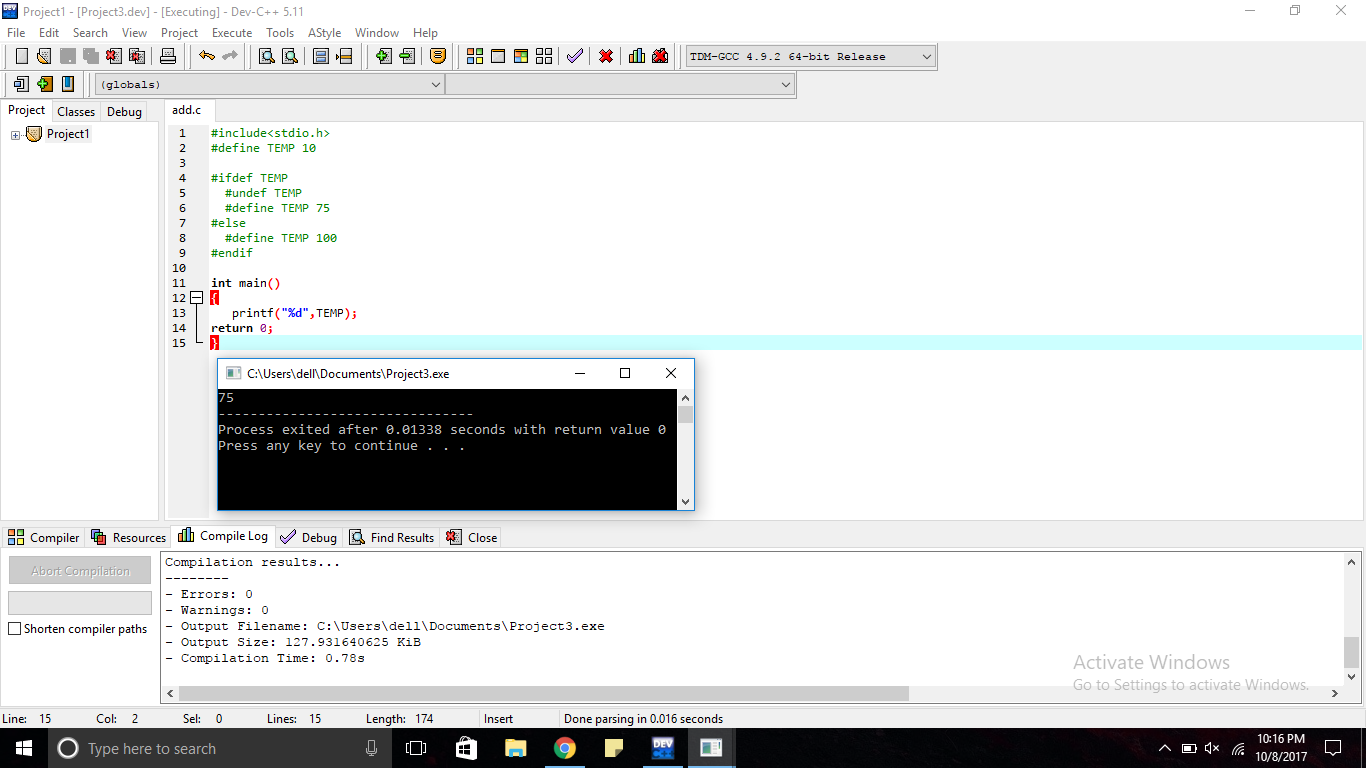Abort compilation using the red X icon

pyautogui.click(x=606, y=56)
